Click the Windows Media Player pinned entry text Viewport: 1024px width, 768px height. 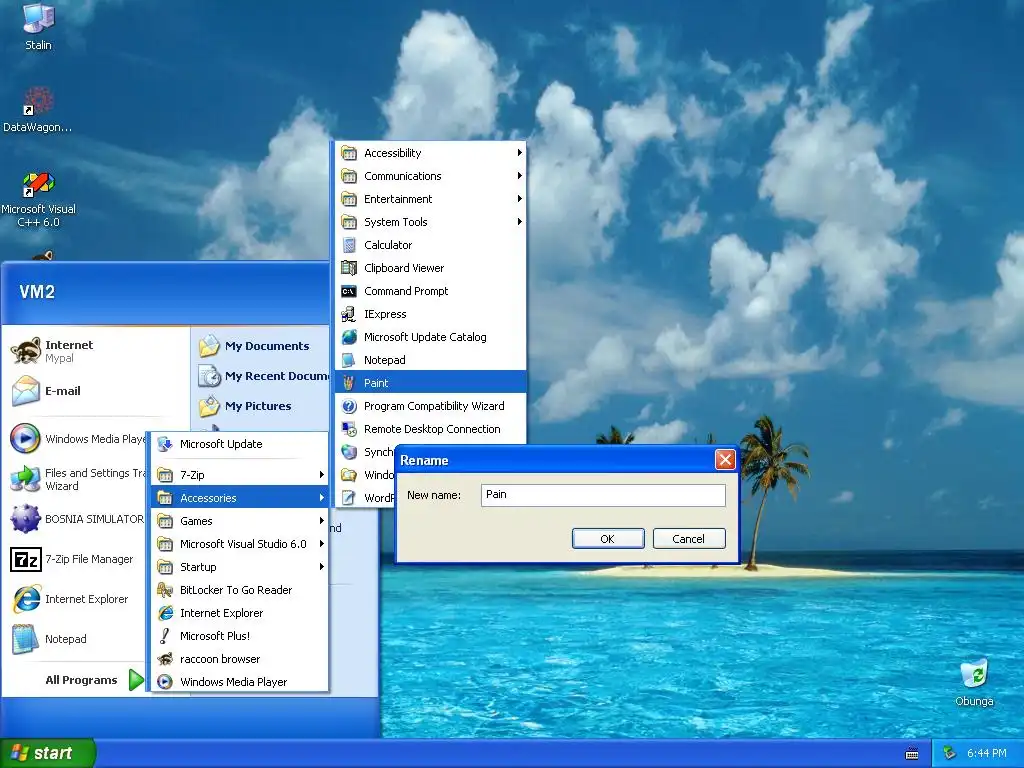coord(95,439)
